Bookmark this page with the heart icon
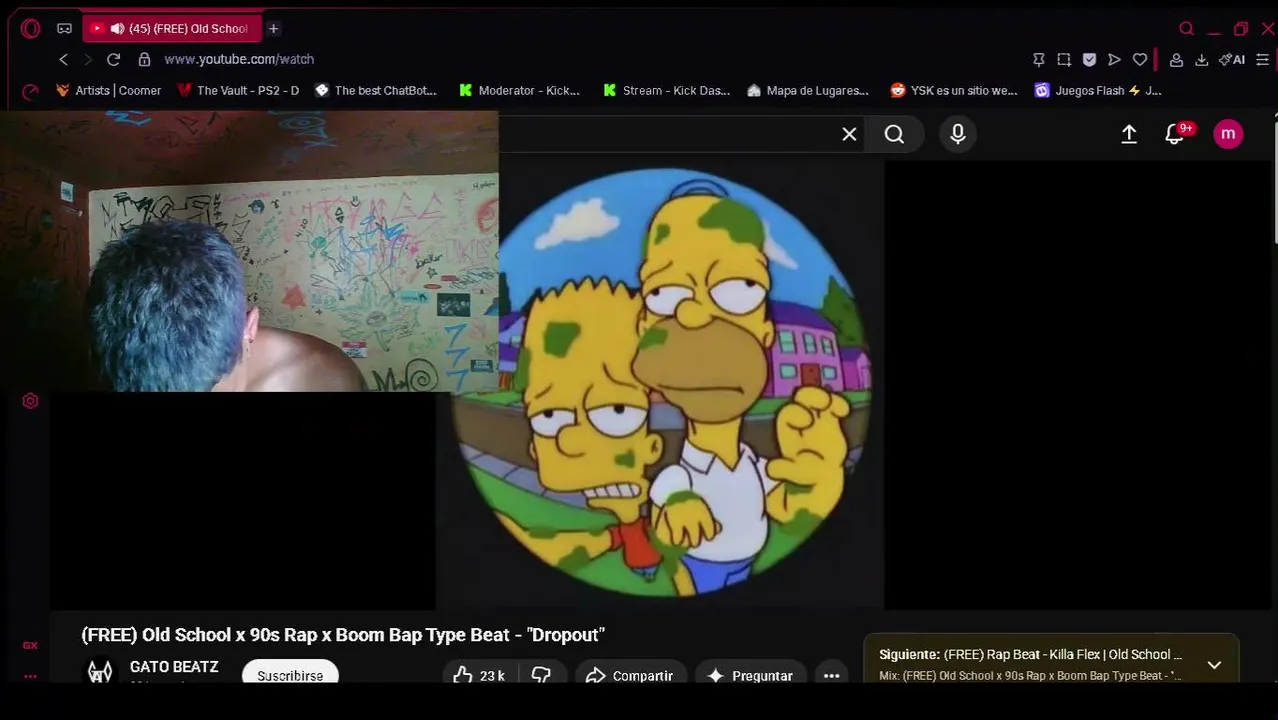The width and height of the screenshot is (1278, 720). click(x=1139, y=60)
